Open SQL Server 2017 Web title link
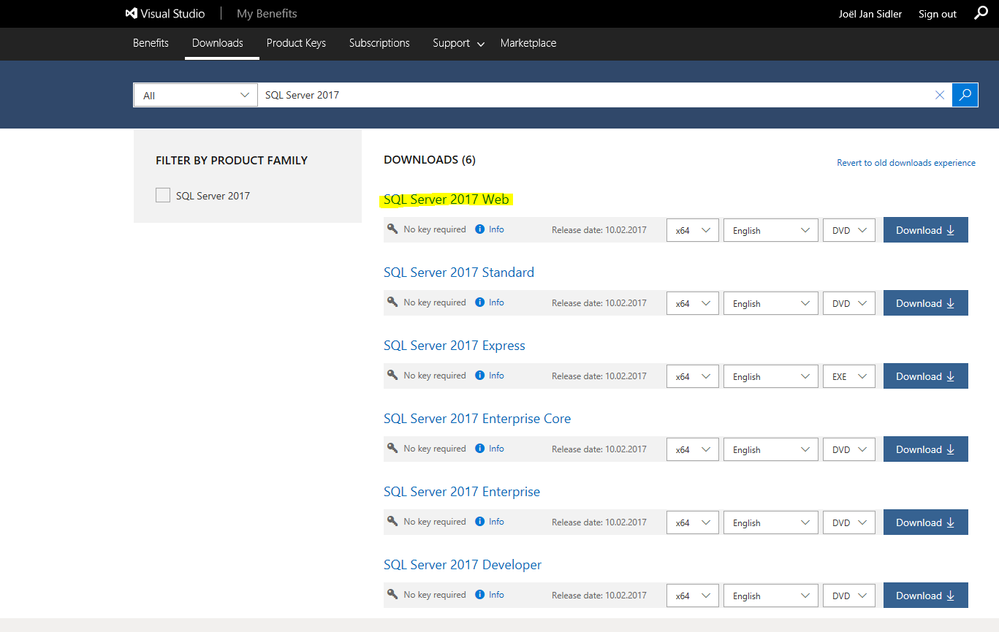Image resolution: width=999 pixels, height=632 pixels. point(446,199)
